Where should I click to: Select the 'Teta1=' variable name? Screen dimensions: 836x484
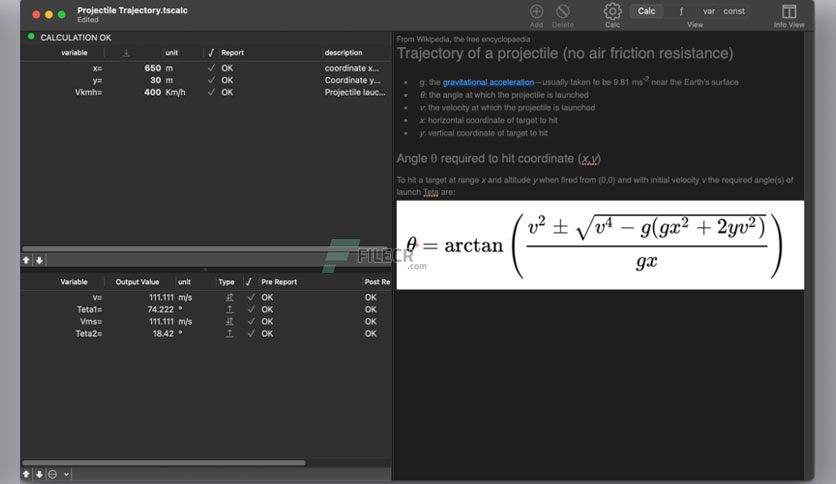click(89, 309)
